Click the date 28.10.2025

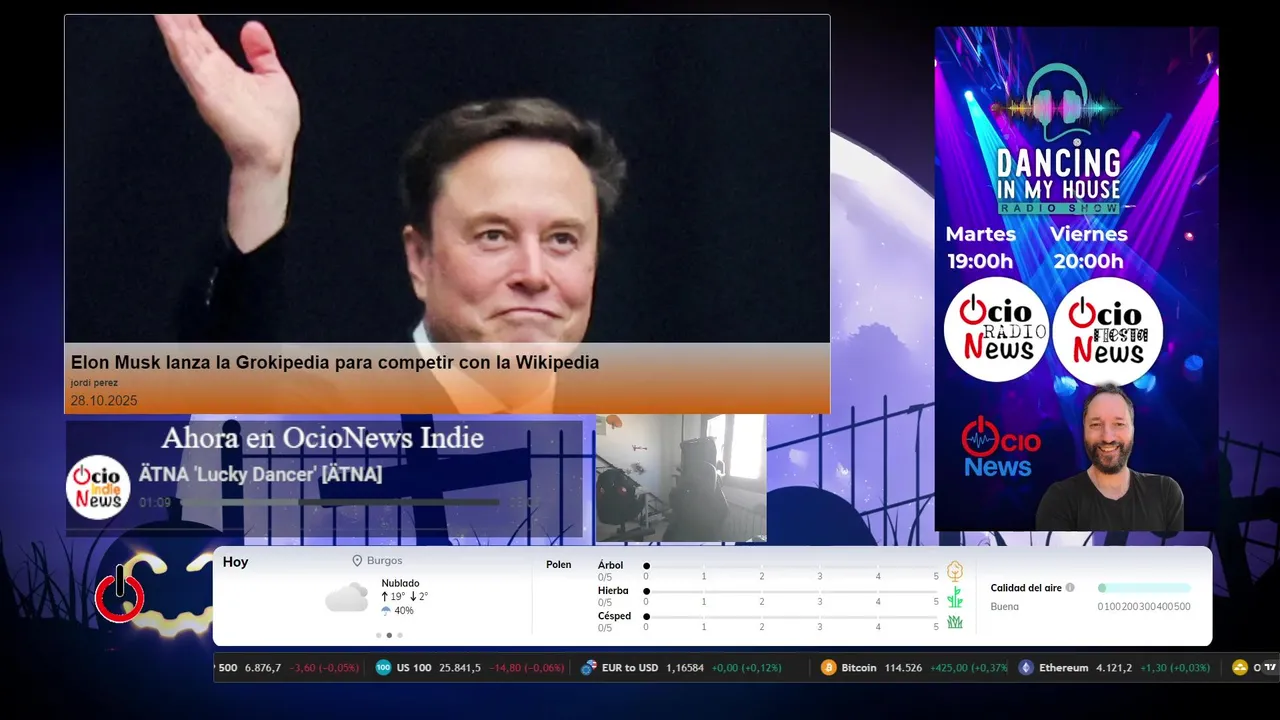point(104,401)
